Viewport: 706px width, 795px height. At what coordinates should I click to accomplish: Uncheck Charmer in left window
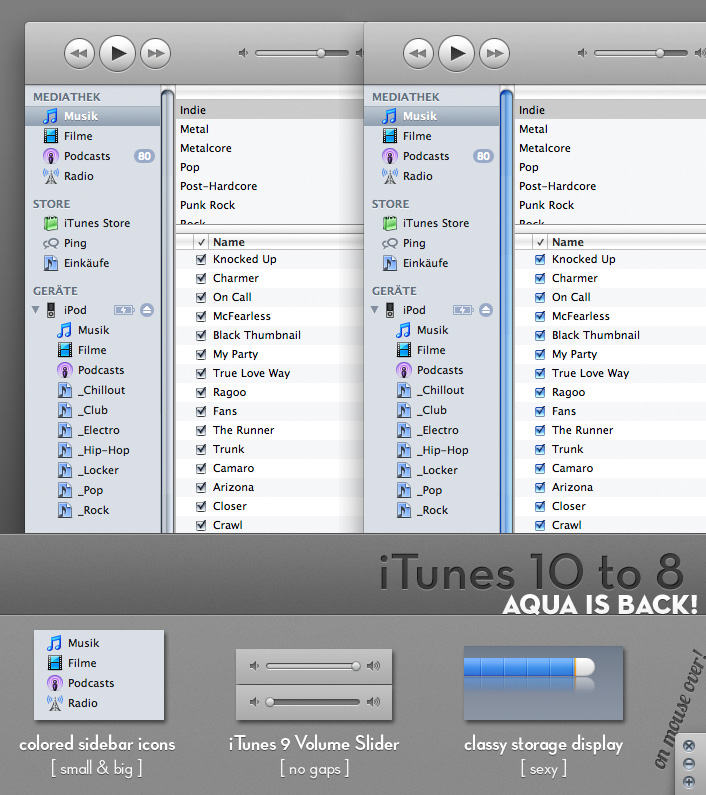(x=201, y=278)
